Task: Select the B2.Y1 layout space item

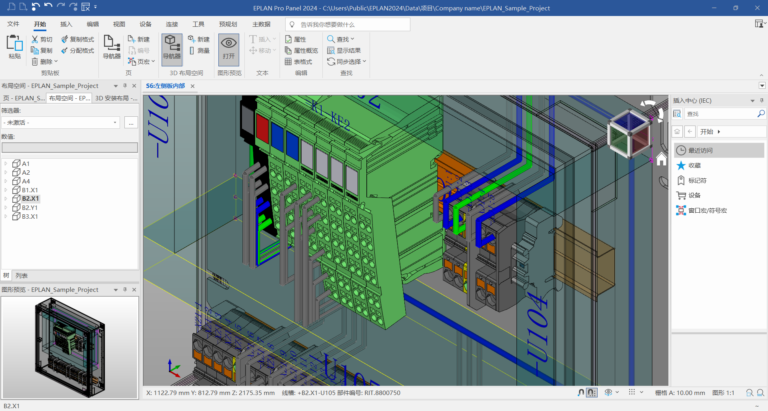Action: 25,208
